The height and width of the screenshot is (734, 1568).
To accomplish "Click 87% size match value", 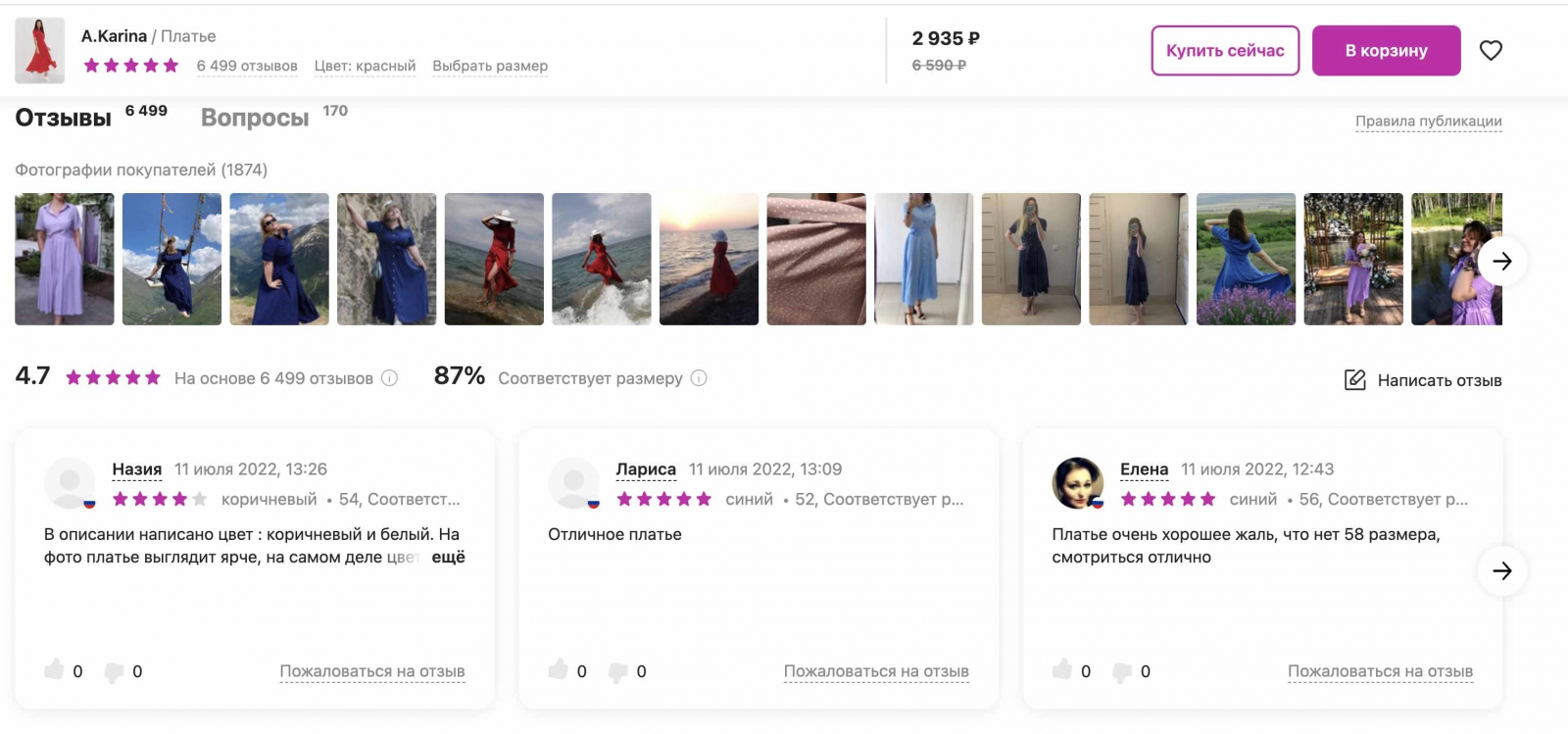I will pyautogui.click(x=460, y=376).
